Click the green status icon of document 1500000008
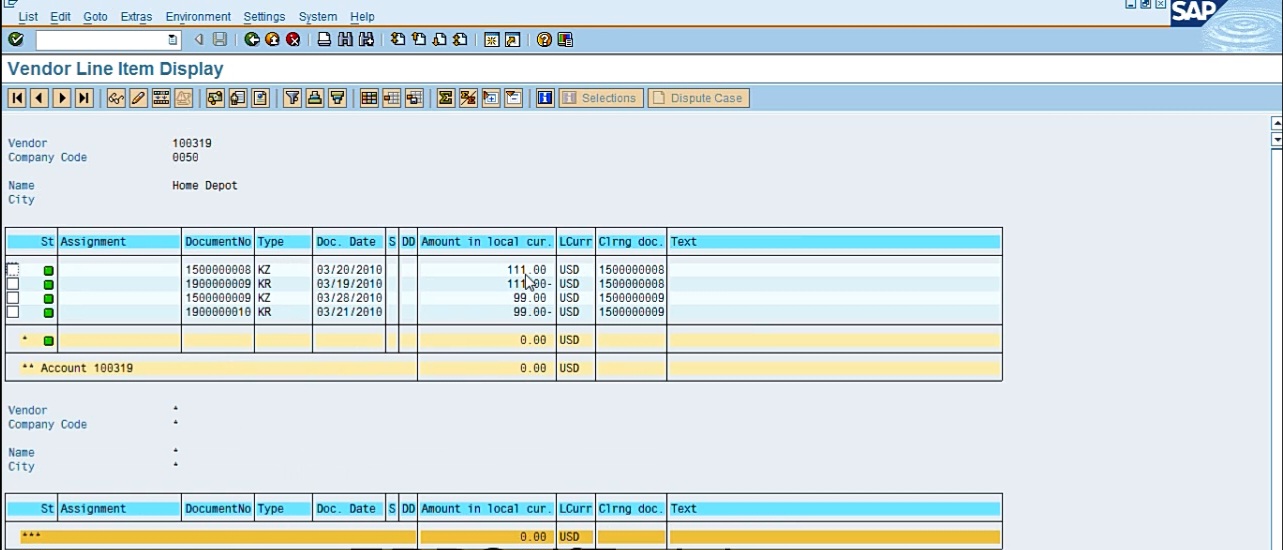This screenshot has height=550, width=1283. (x=48, y=271)
